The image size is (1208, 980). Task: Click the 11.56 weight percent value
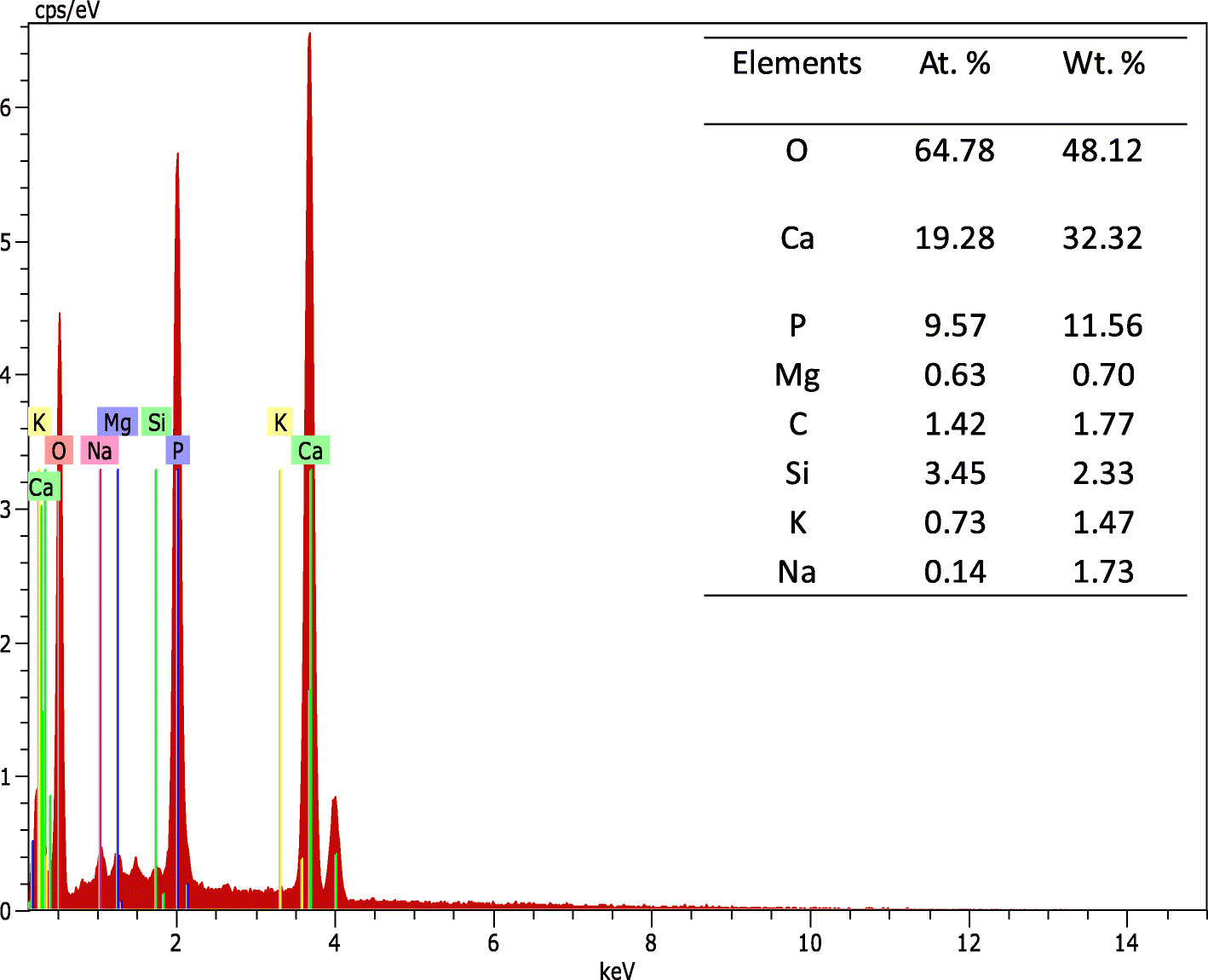click(x=1102, y=326)
